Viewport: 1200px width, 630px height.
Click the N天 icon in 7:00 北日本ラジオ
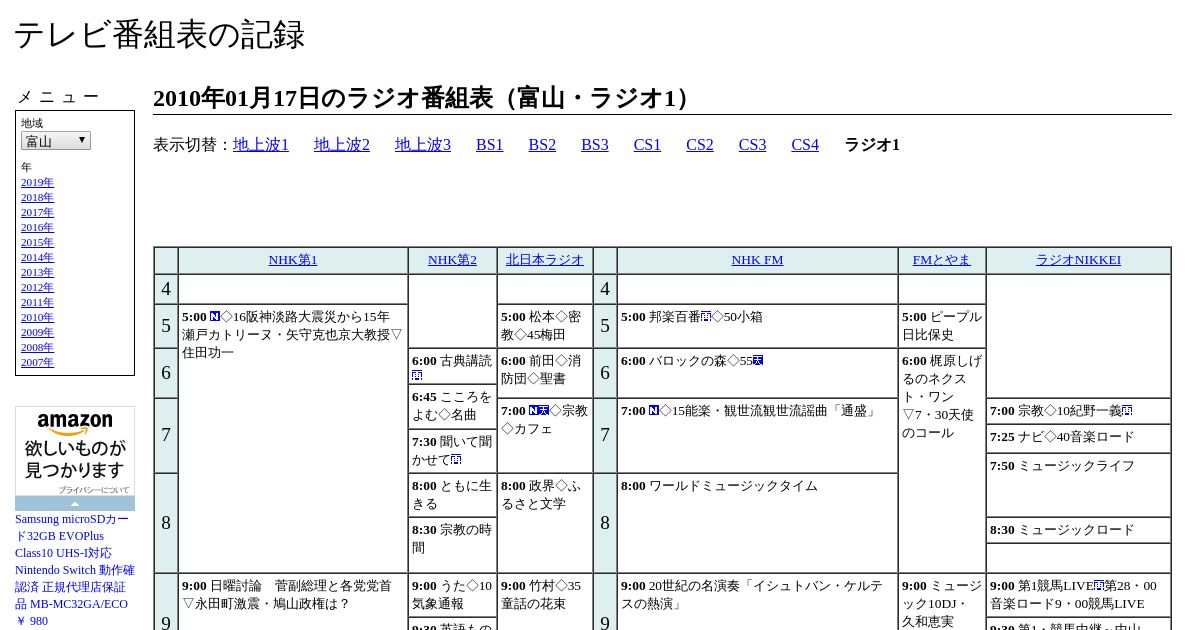click(x=539, y=411)
